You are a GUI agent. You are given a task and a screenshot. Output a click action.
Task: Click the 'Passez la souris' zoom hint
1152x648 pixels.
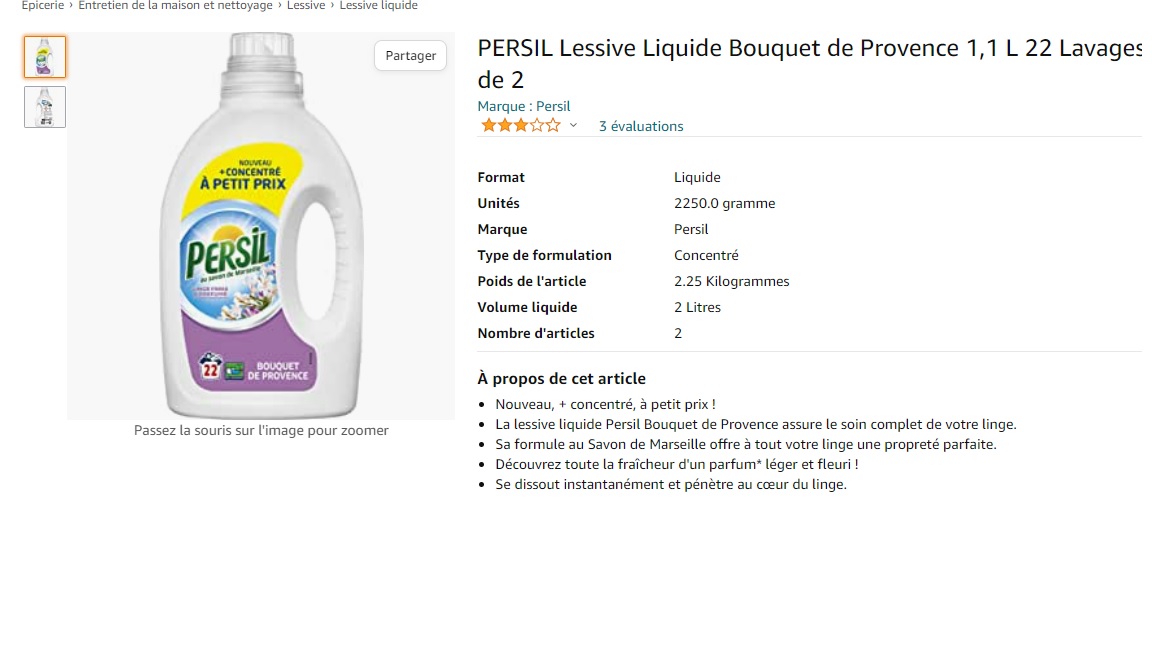click(x=261, y=430)
